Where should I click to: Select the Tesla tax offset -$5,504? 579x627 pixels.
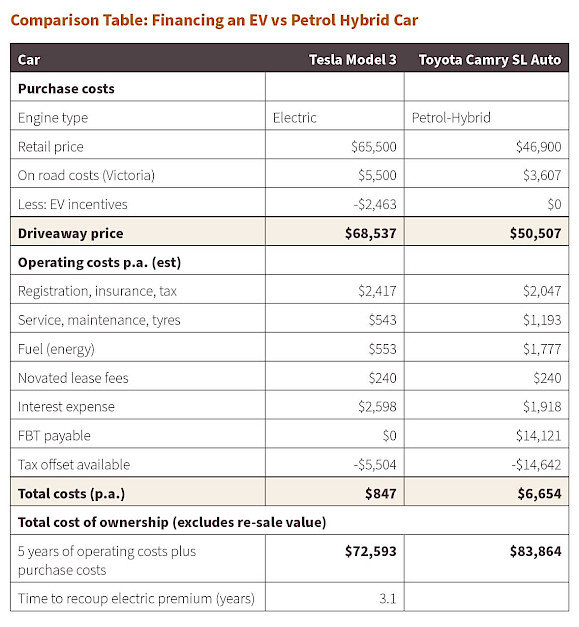[375, 465]
